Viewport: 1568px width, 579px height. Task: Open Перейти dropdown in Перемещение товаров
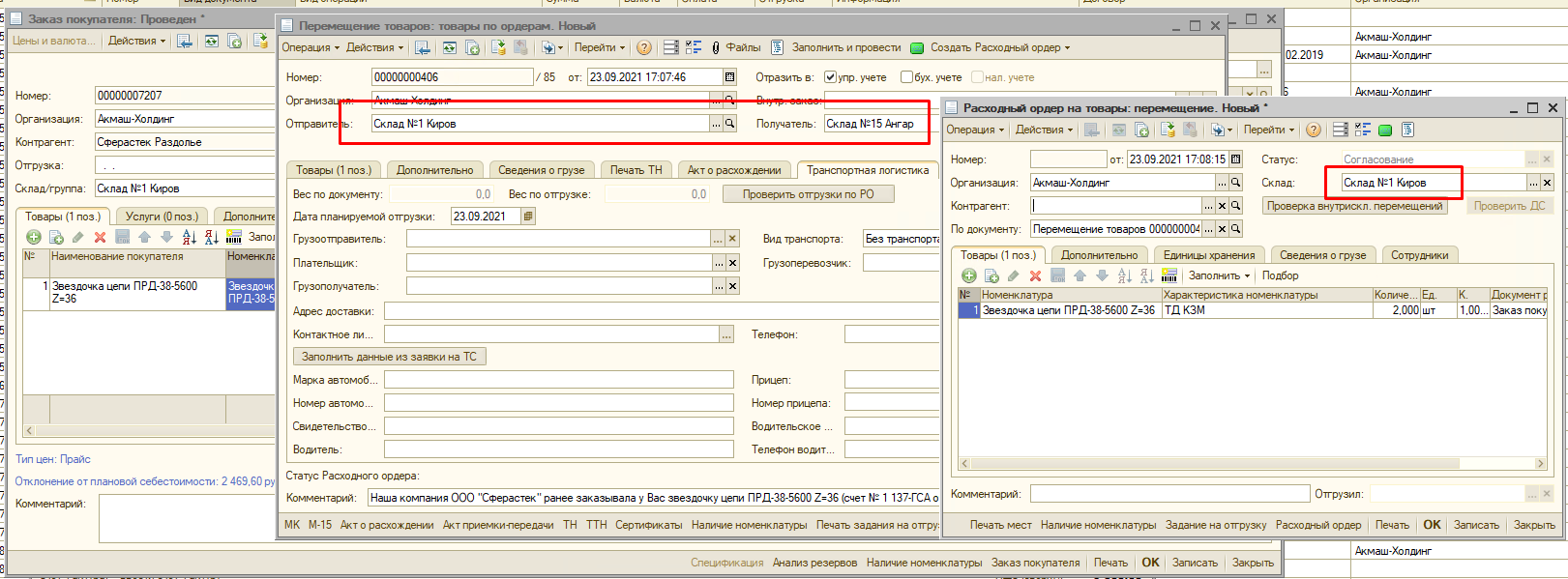pos(600,47)
